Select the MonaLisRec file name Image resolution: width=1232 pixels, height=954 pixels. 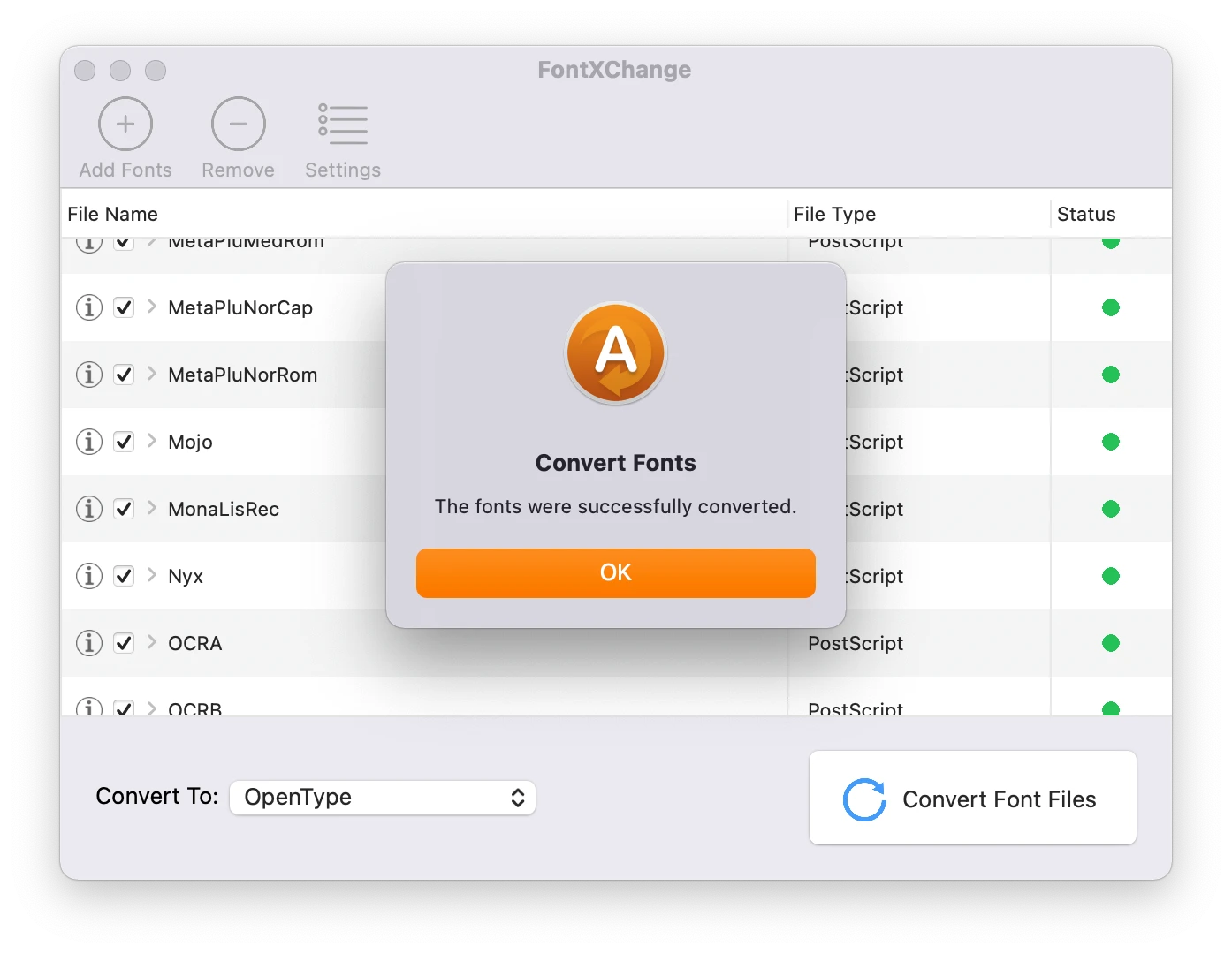pyautogui.click(x=224, y=509)
